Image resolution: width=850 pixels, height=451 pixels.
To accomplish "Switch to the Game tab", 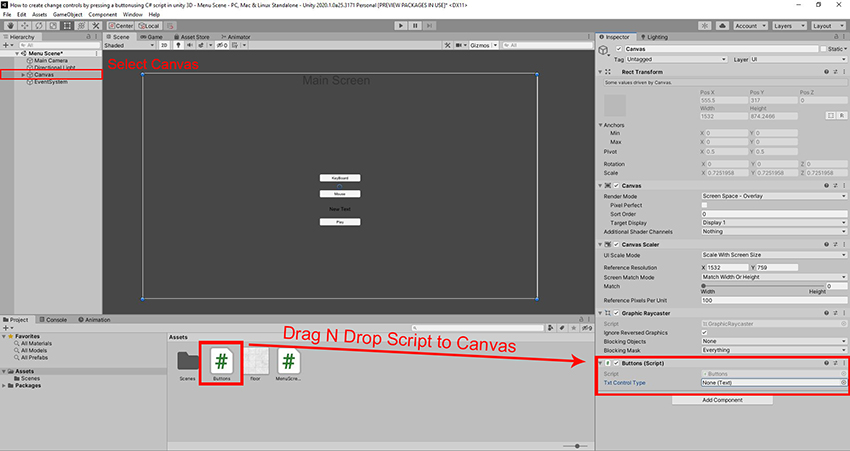I will (151, 37).
